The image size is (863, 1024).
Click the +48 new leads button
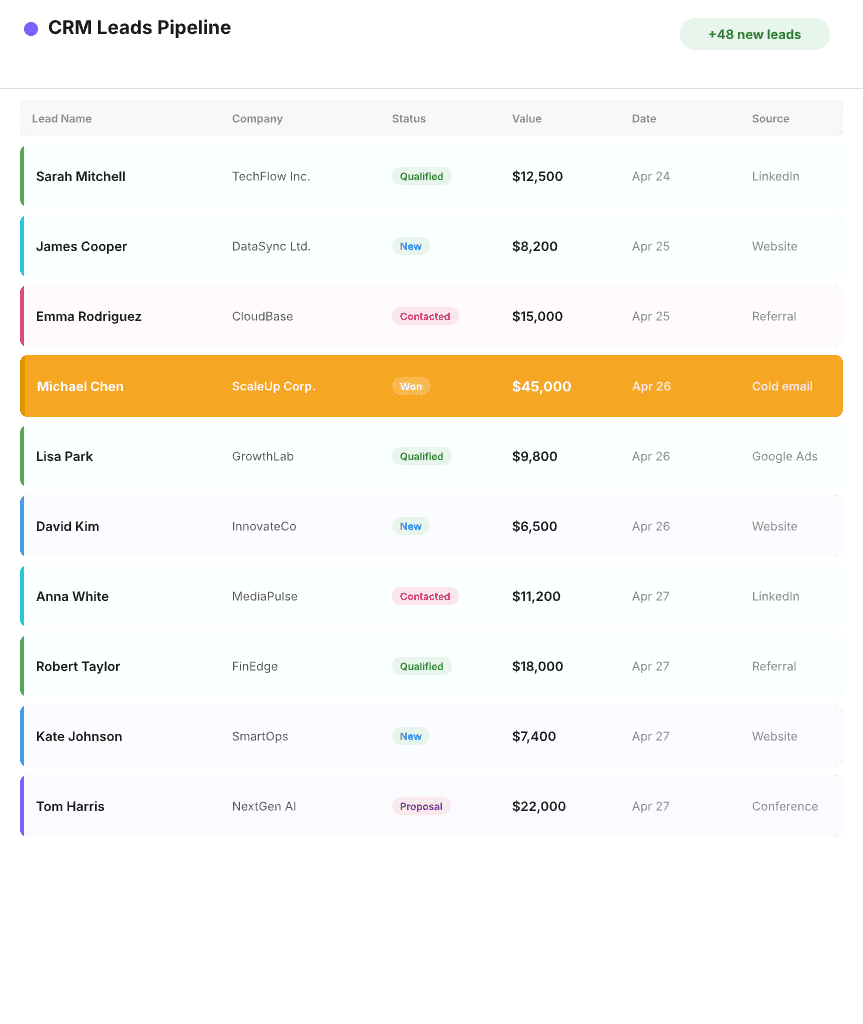[755, 33]
